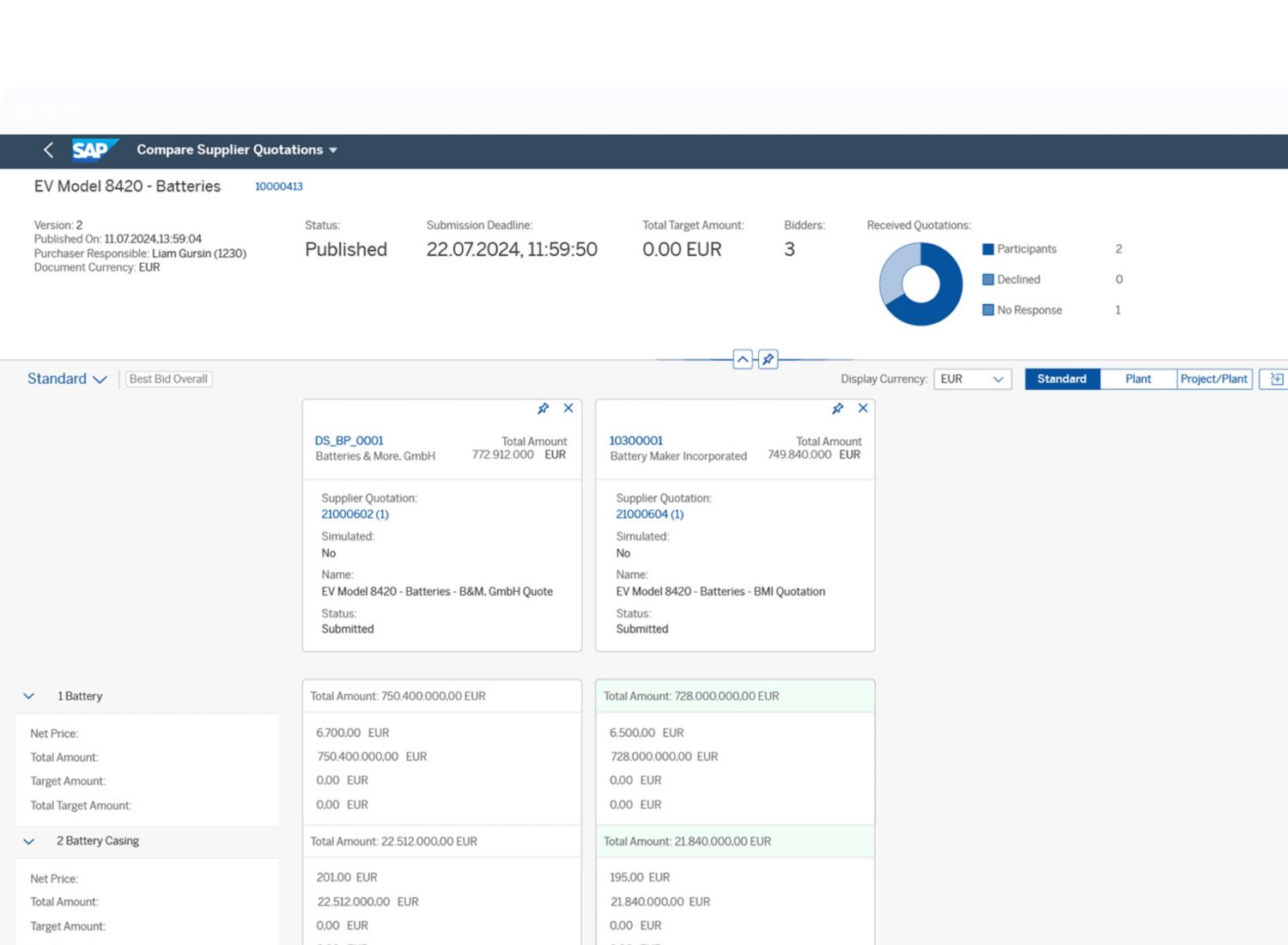Image resolution: width=1288 pixels, height=945 pixels.
Task: Close the Battery Maker Incorporated card
Action: (x=863, y=409)
